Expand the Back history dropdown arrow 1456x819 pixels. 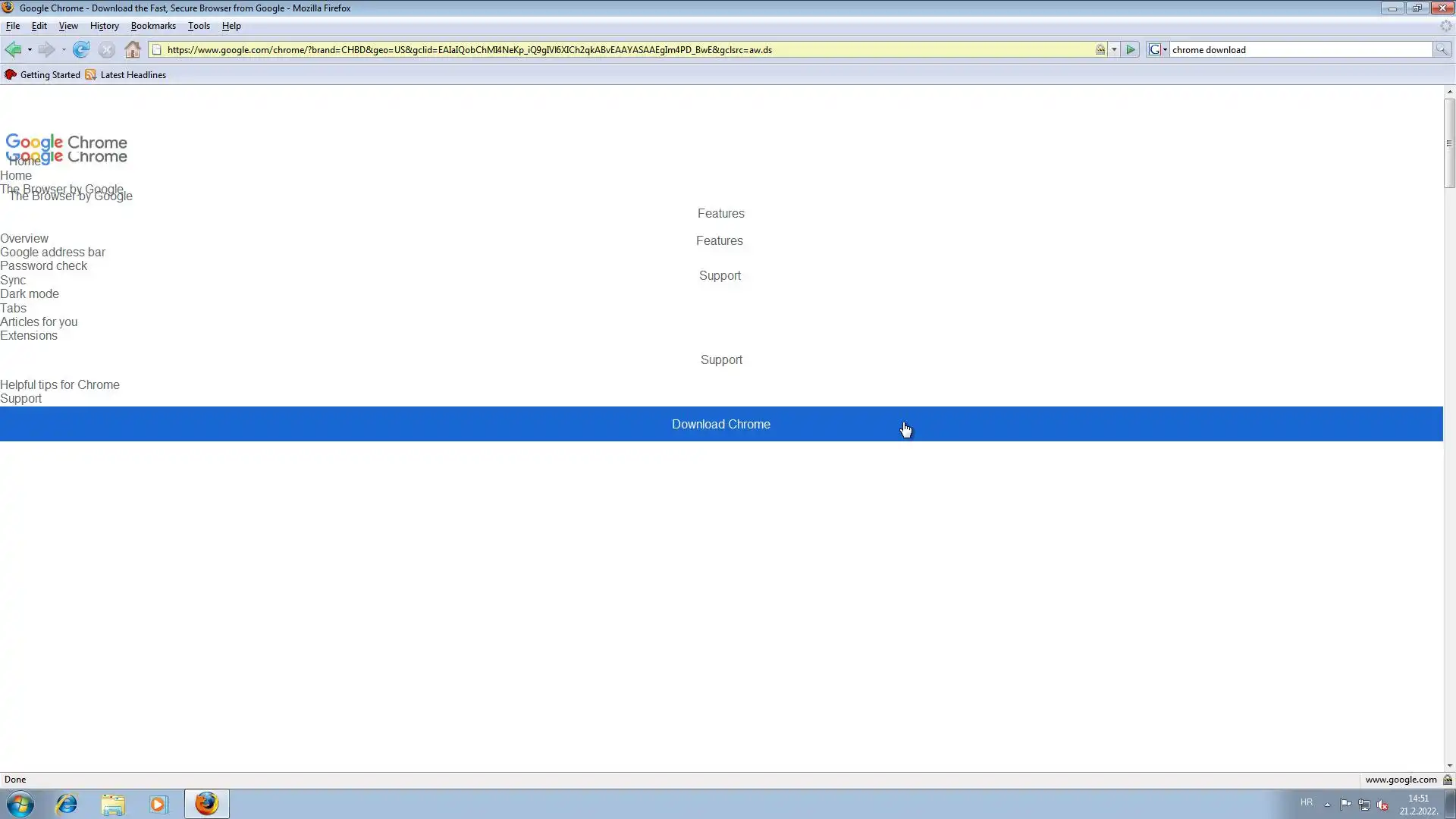pos(30,50)
